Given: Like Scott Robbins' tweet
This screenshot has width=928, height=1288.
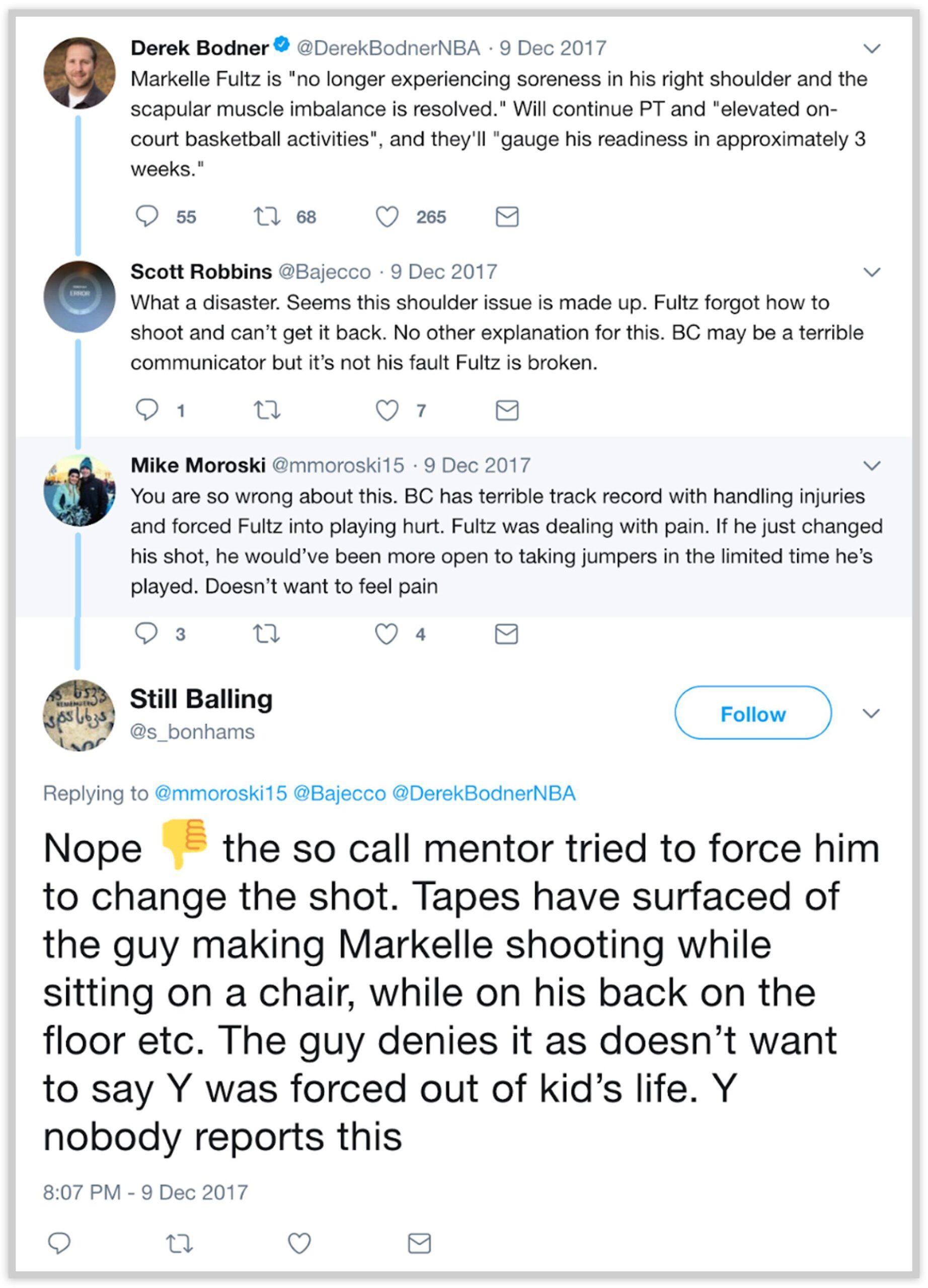Looking at the screenshot, I should click(387, 410).
